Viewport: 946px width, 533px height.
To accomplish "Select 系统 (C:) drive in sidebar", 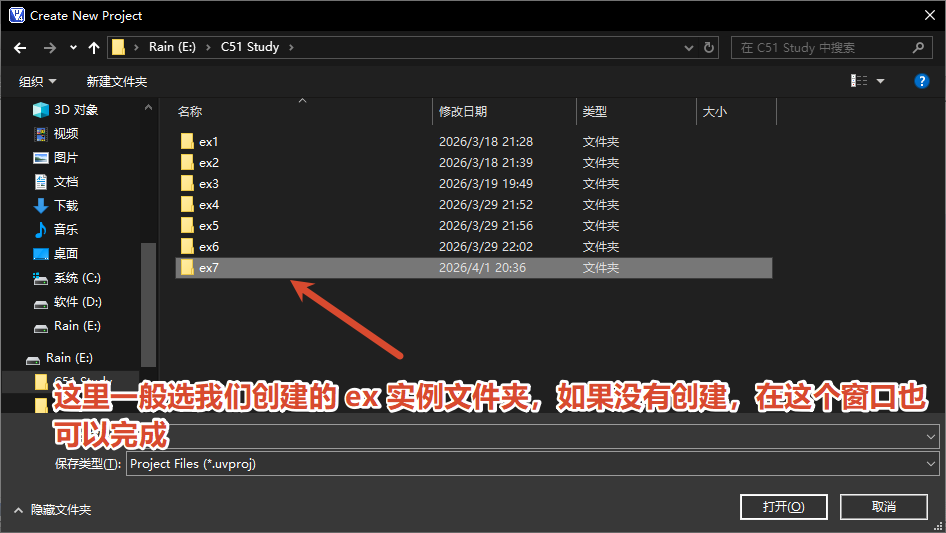I will (x=66, y=278).
